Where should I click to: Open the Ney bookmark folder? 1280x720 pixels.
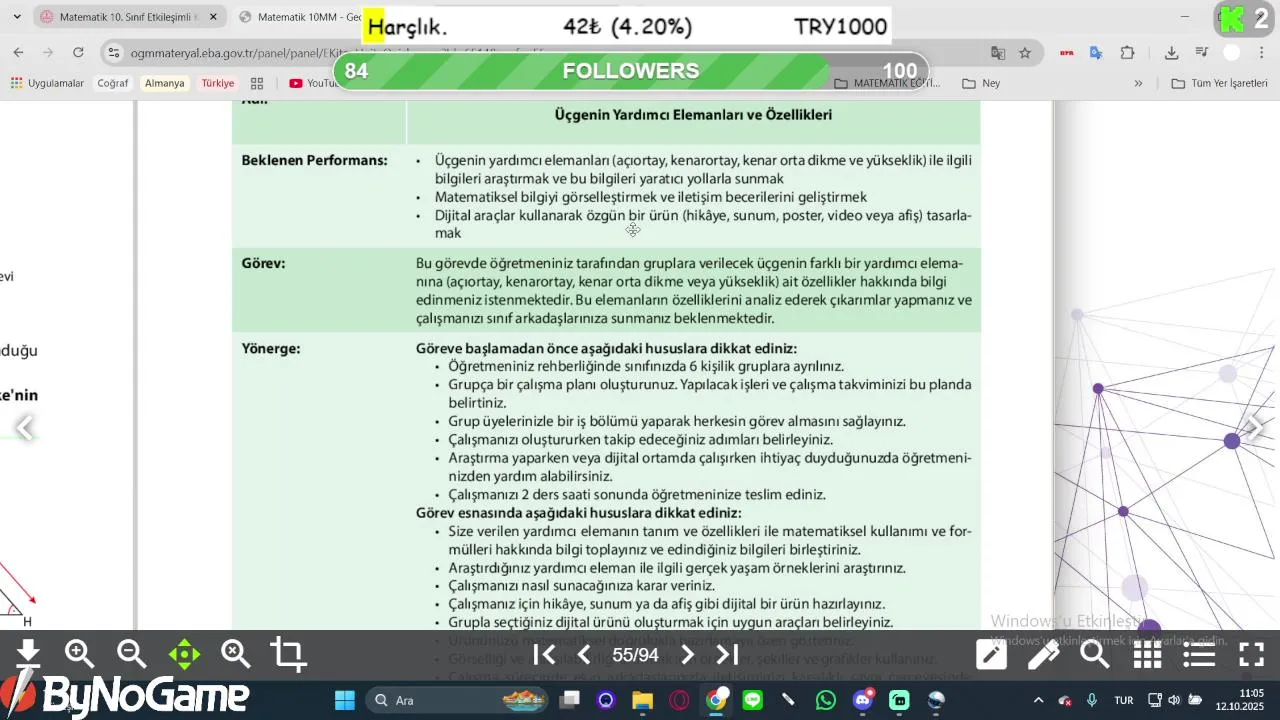tap(982, 83)
